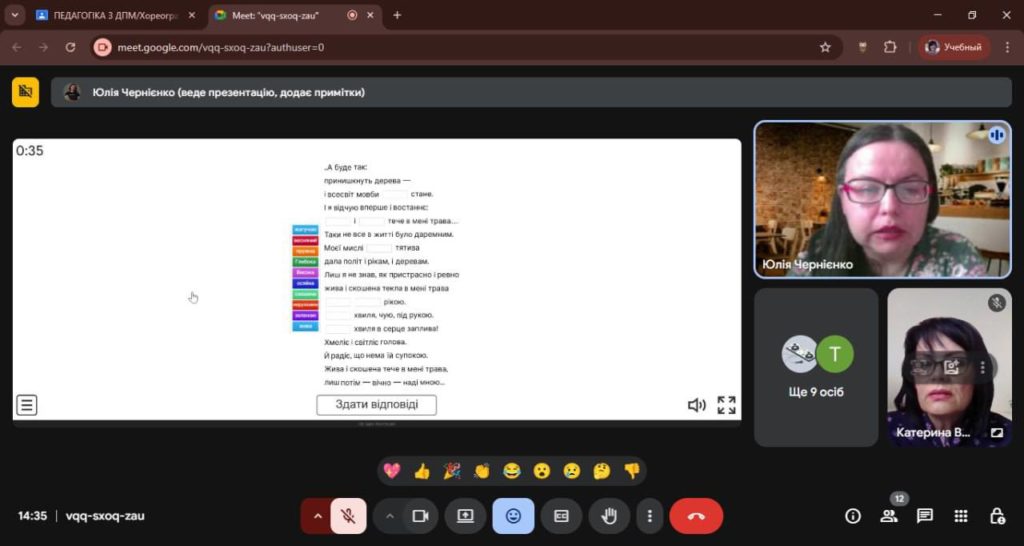Open more options three-dot menu
Image resolution: width=1024 pixels, height=546 pixels.
coord(650,516)
